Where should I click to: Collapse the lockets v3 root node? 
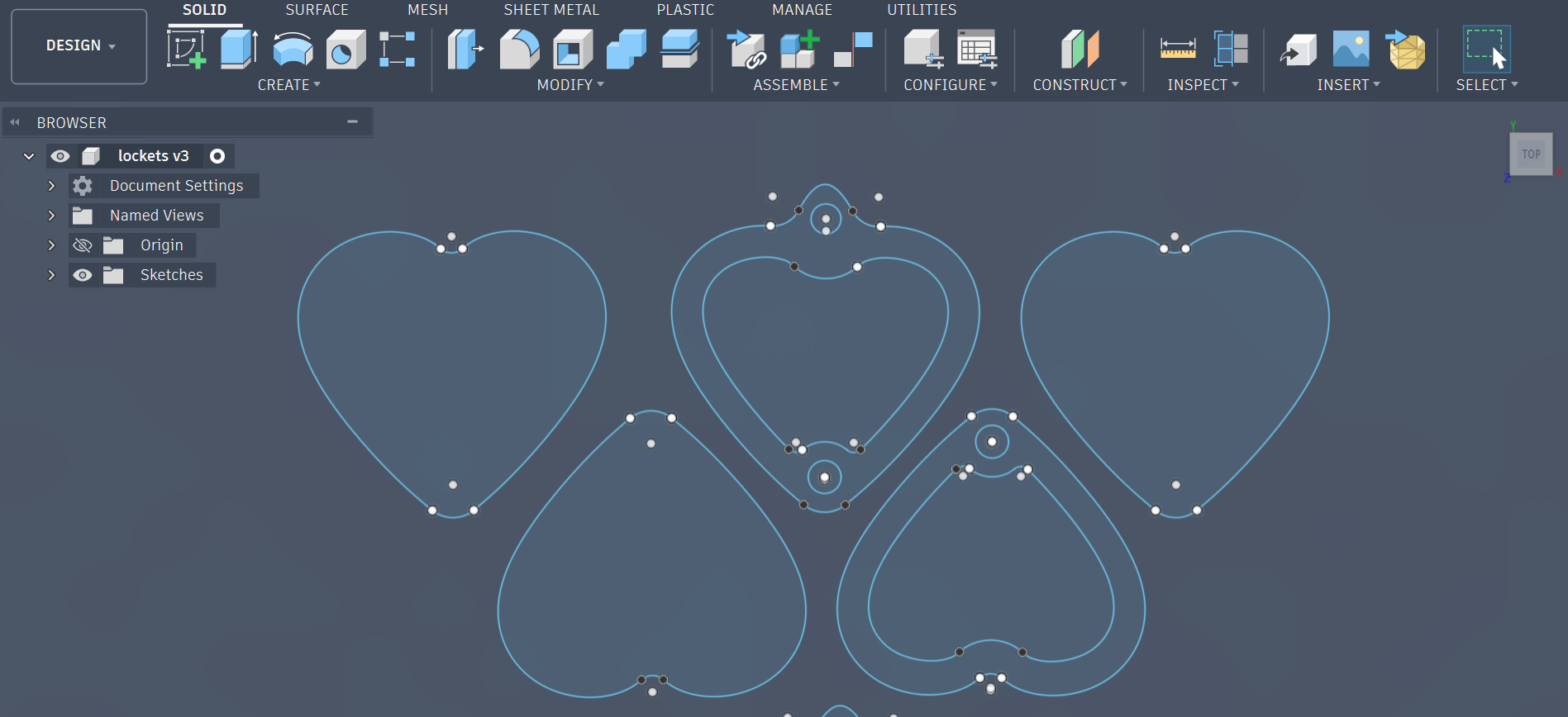[x=29, y=156]
